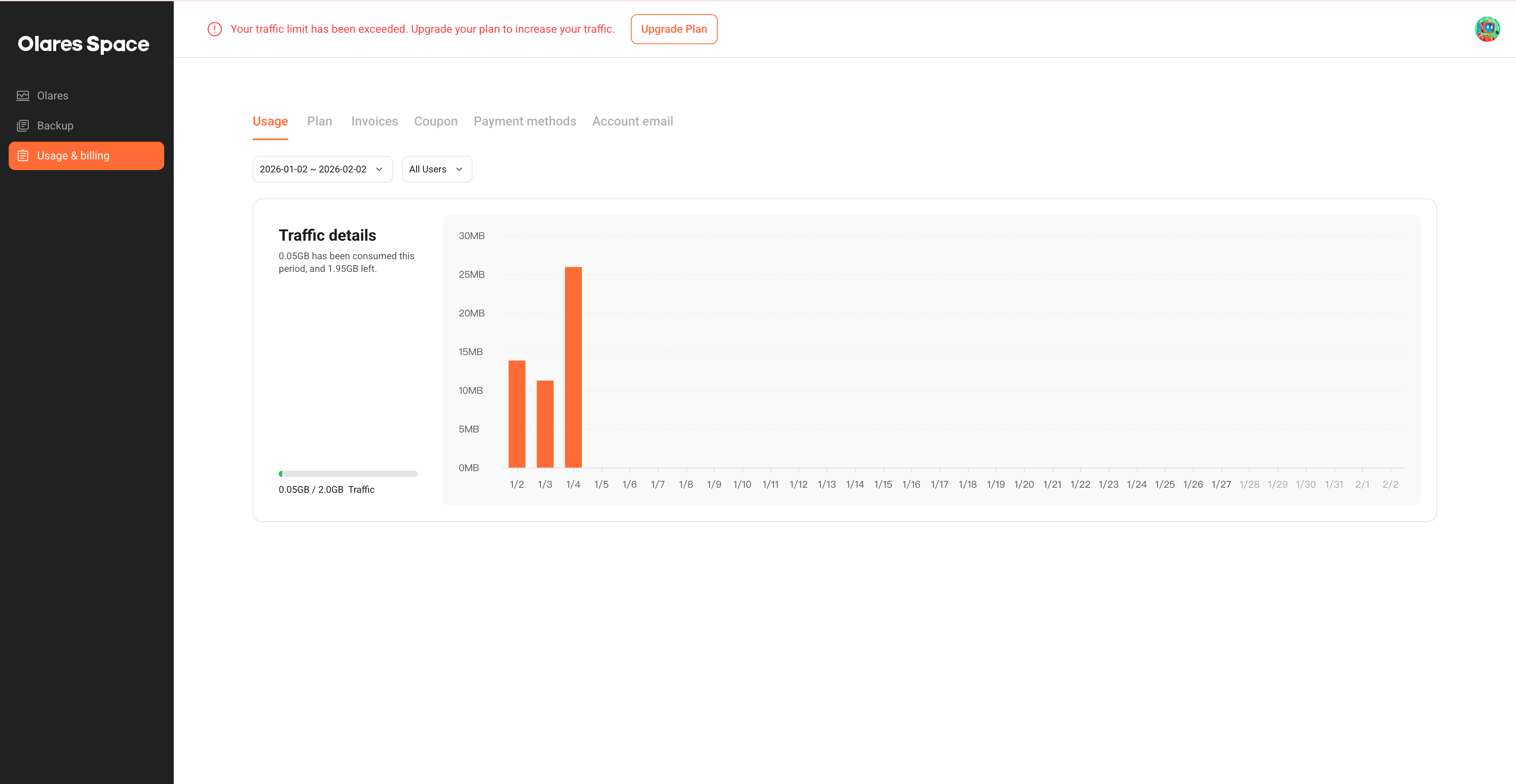Click the 1/4 traffic bar in chart
Screen dimensions: 1516x784
[573, 368]
